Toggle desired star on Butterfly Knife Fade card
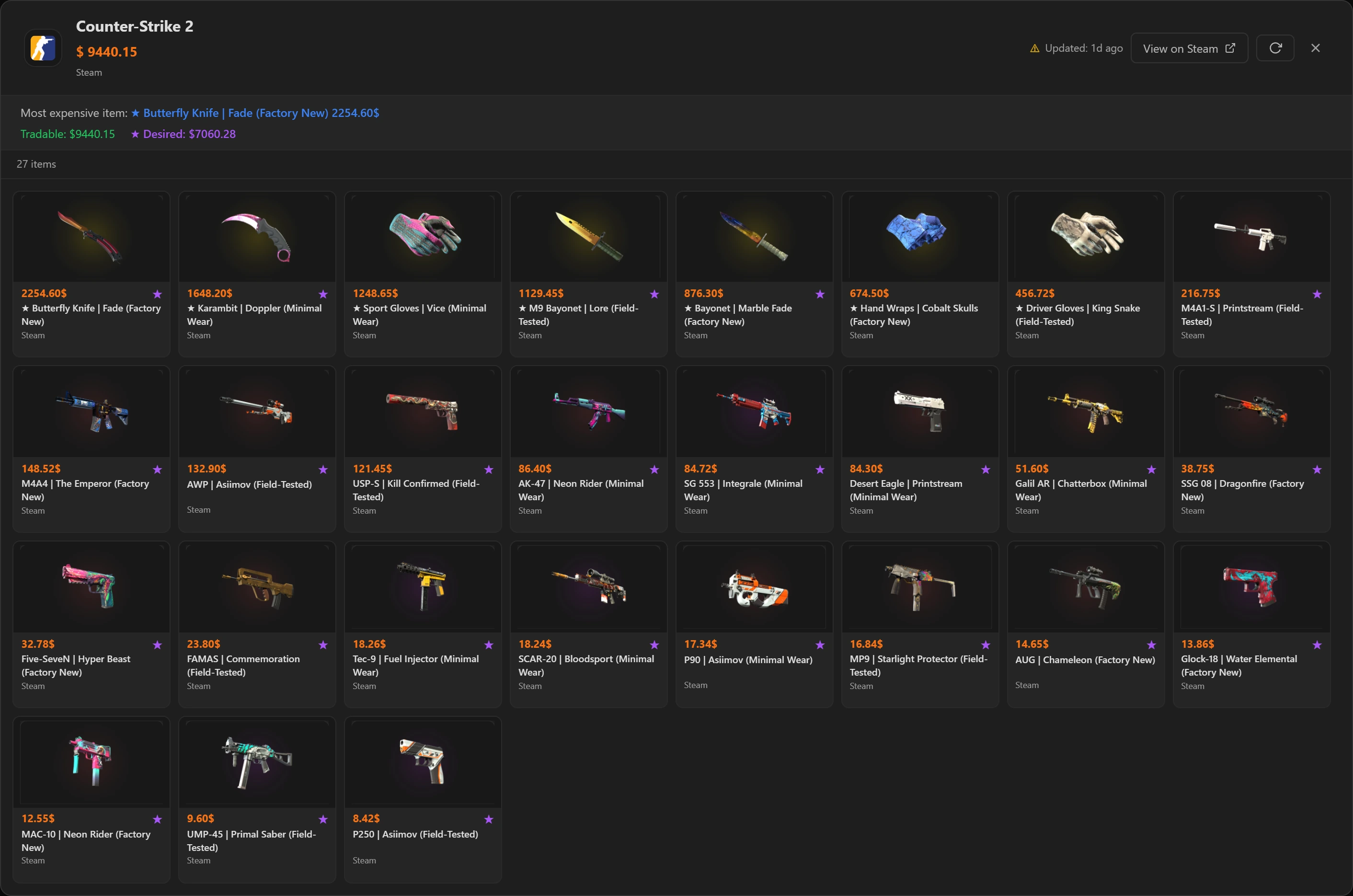The width and height of the screenshot is (1353, 896). 157,294
